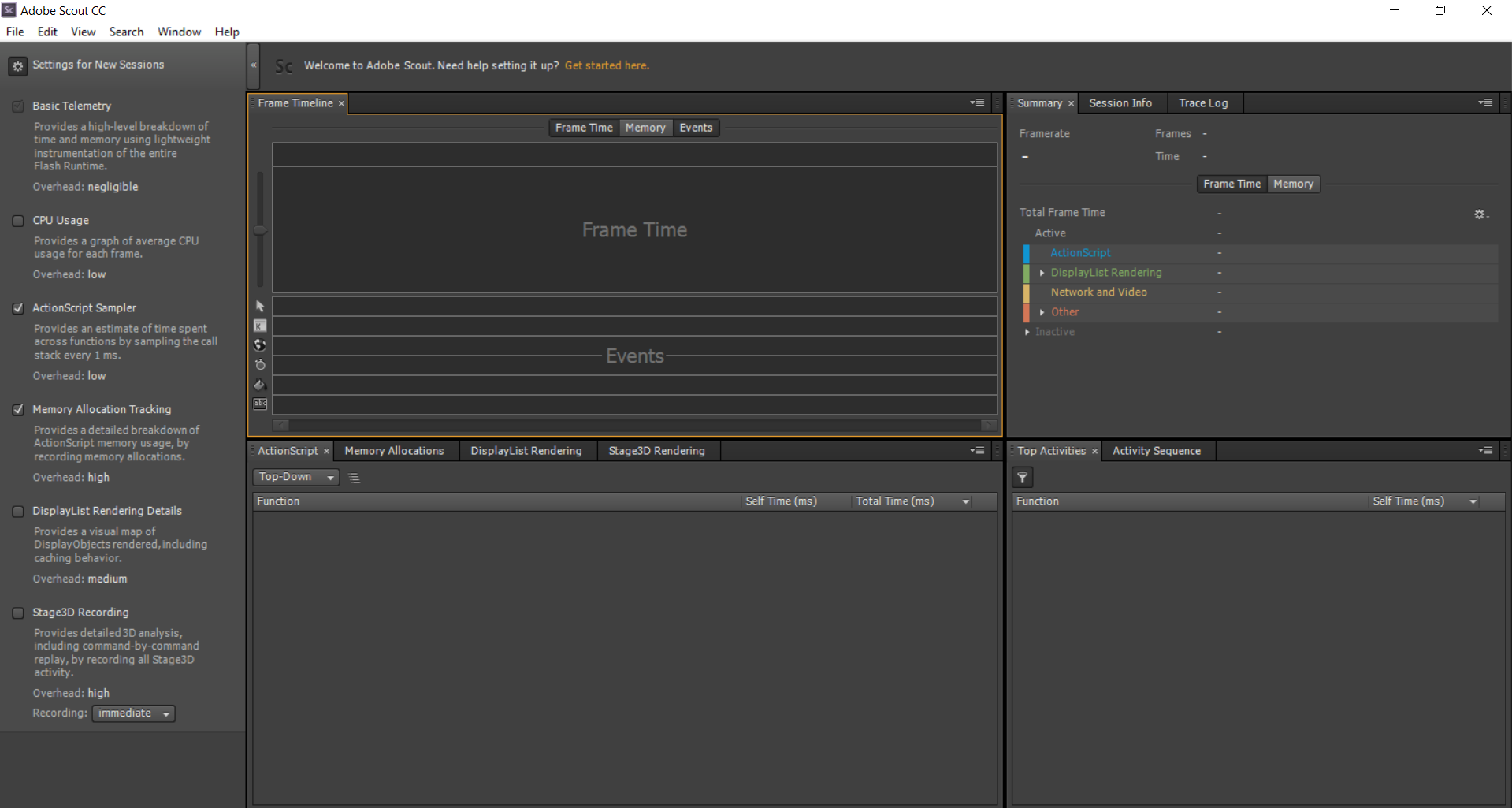Select Memory toggle in Summary panel
Viewport: 1512px width, 808px height.
coord(1293,184)
